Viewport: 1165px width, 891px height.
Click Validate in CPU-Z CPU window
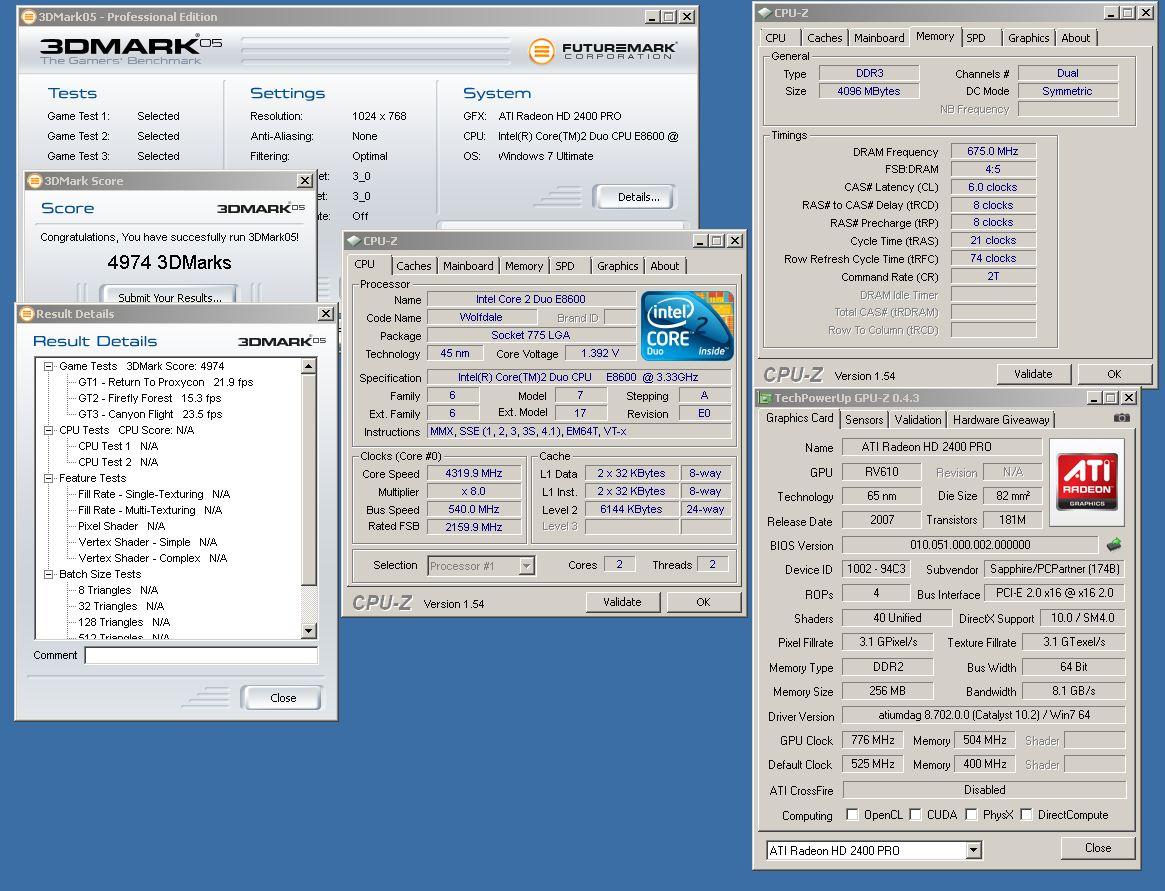pos(622,602)
